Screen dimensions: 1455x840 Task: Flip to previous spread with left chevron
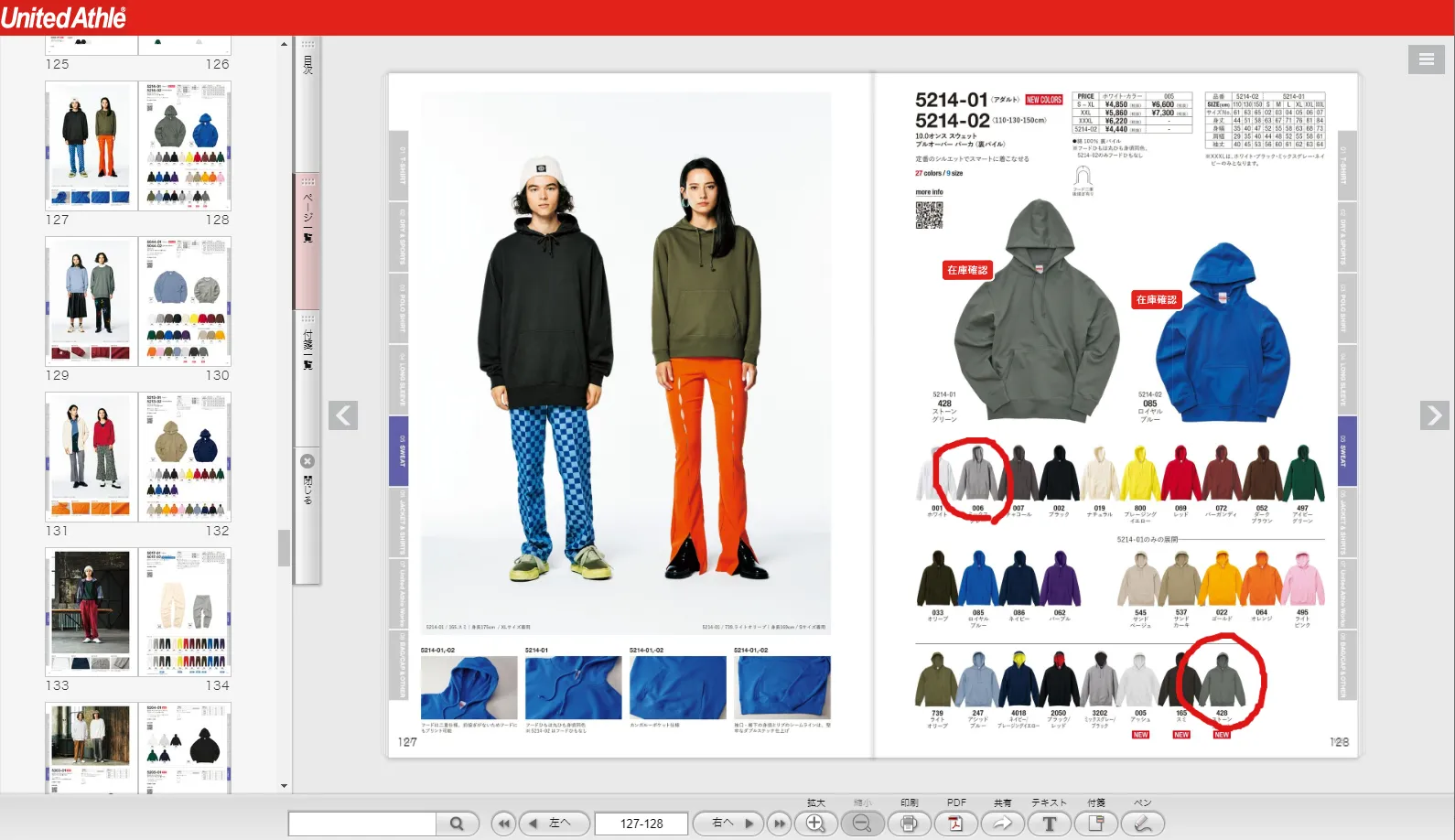tap(343, 415)
